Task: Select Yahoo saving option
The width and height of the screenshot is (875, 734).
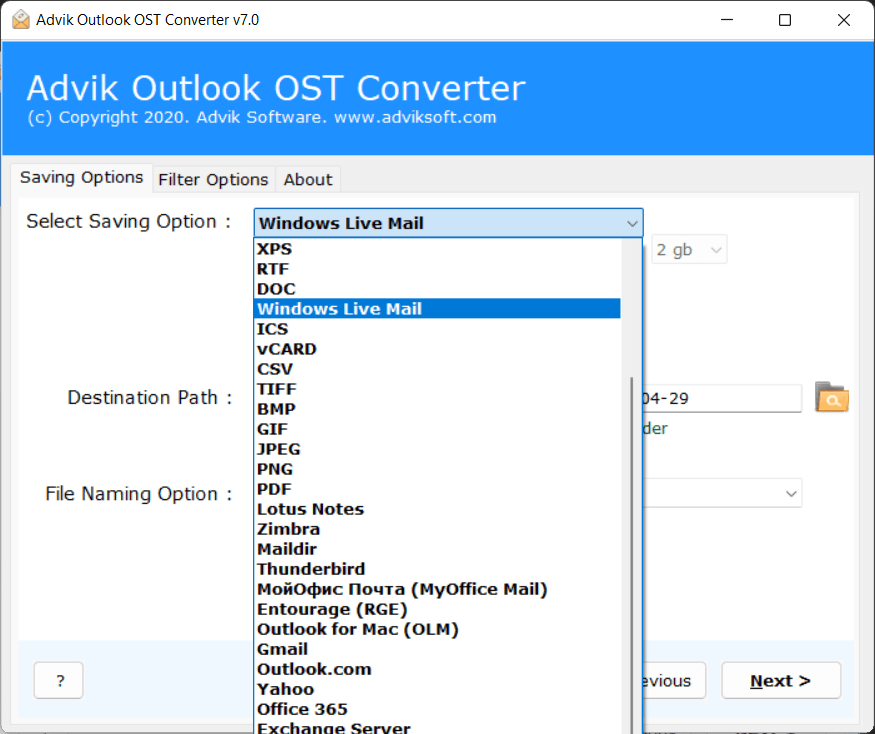Action: (437, 689)
